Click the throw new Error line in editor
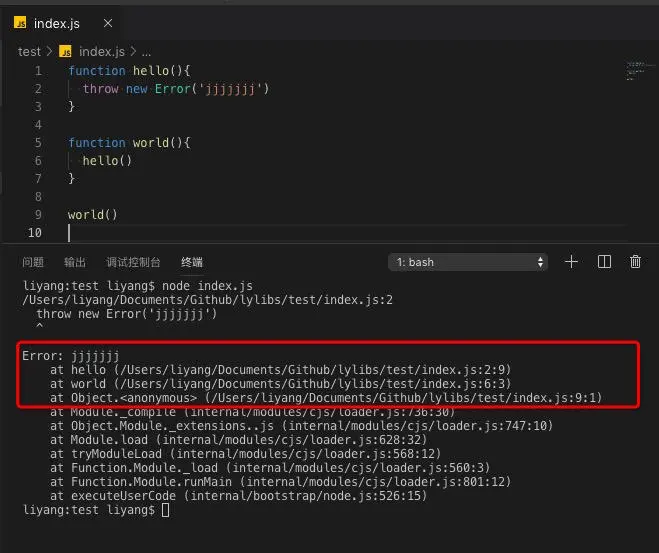 click(176, 89)
